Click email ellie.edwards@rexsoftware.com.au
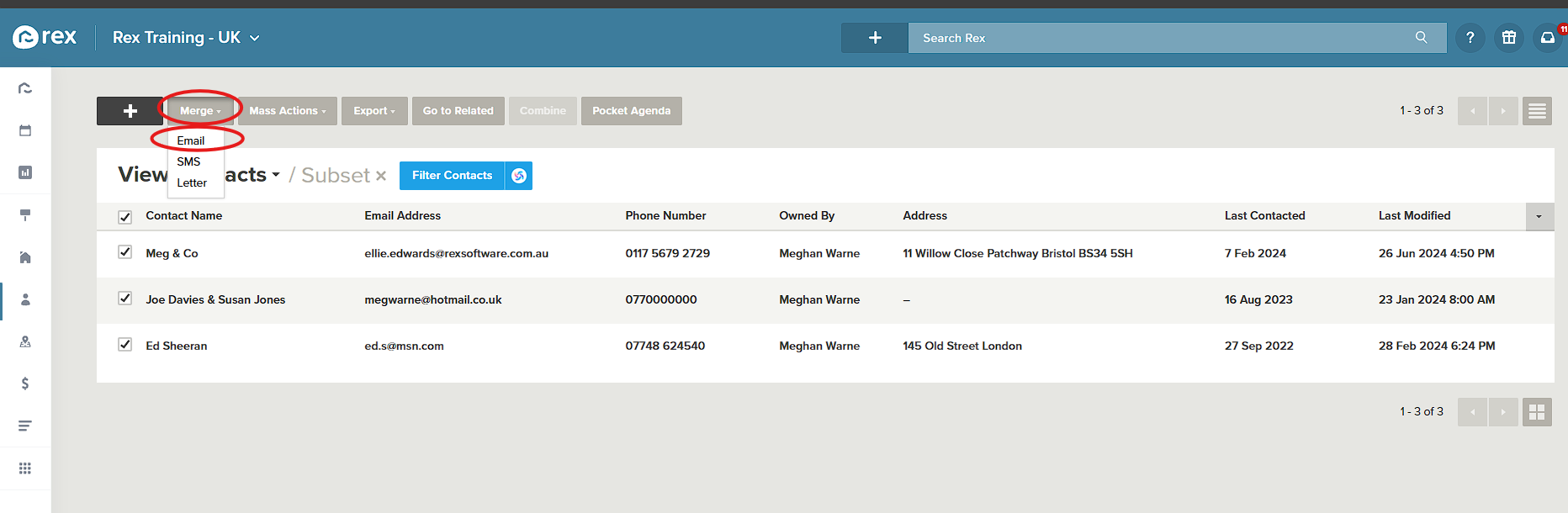This screenshot has width=1568, height=513. pyautogui.click(x=457, y=253)
